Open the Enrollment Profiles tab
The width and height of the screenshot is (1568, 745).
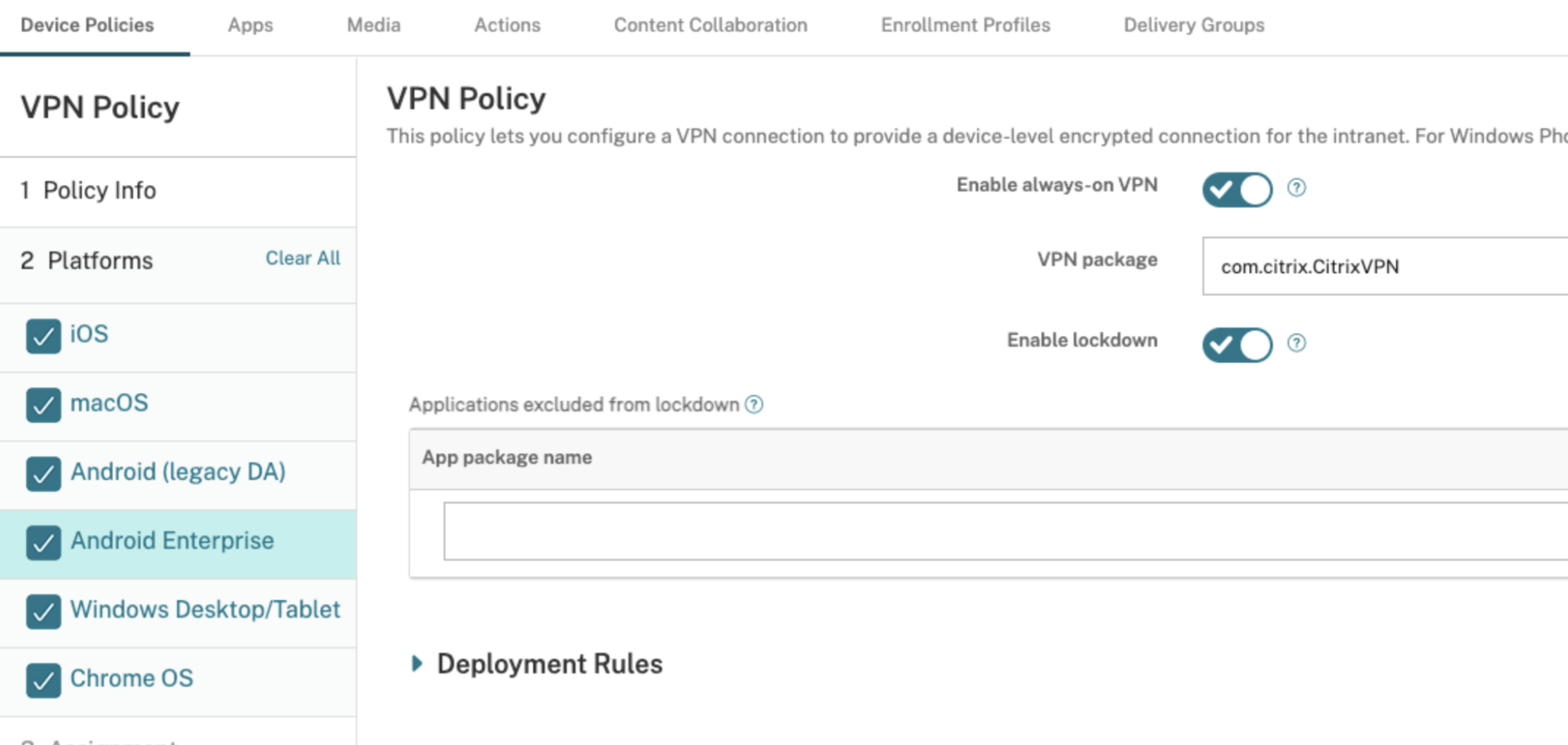pyautogui.click(x=965, y=26)
